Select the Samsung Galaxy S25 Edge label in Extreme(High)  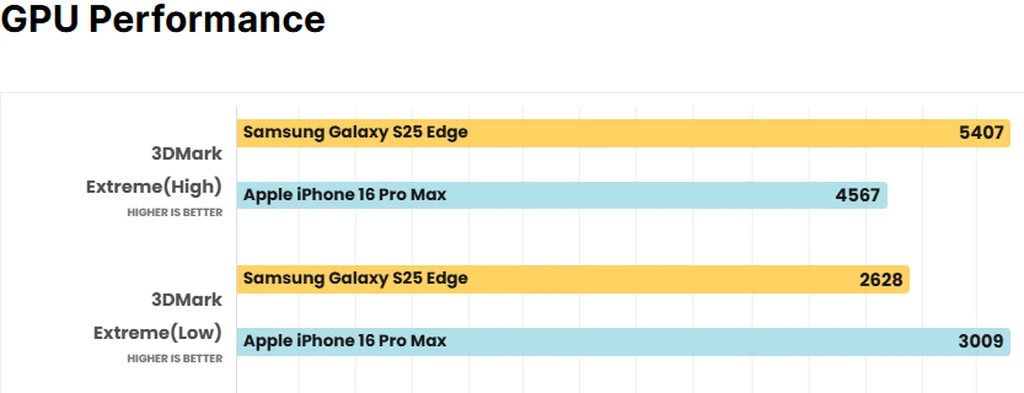coord(355,133)
